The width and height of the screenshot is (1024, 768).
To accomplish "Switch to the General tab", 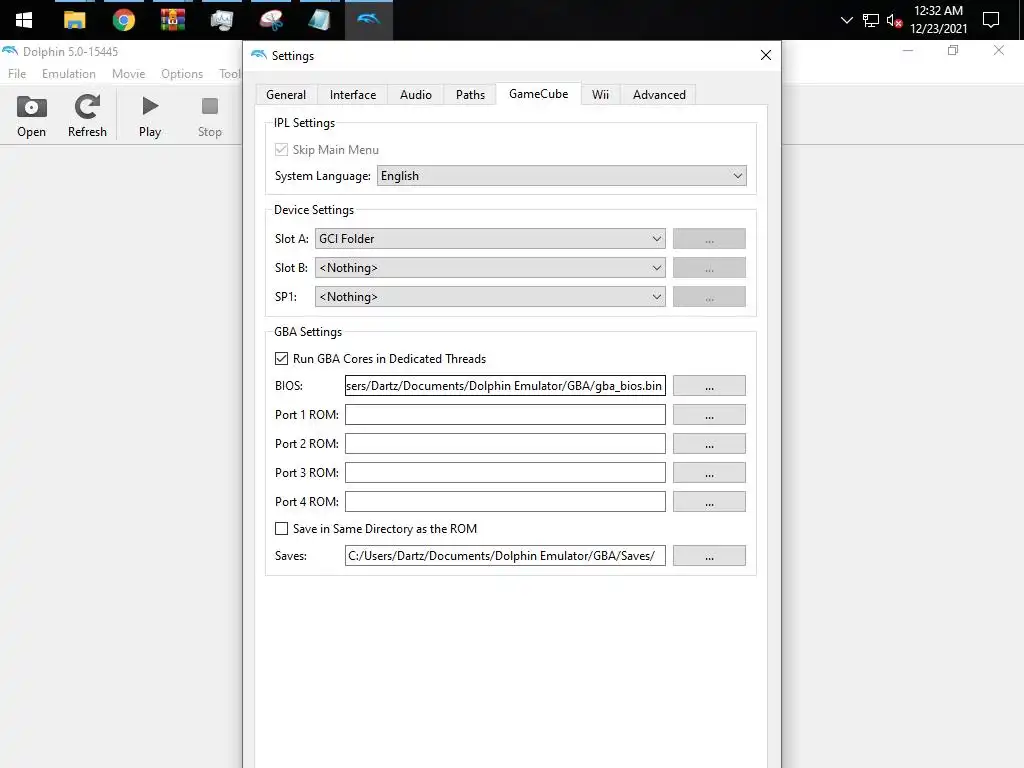I will tap(286, 95).
